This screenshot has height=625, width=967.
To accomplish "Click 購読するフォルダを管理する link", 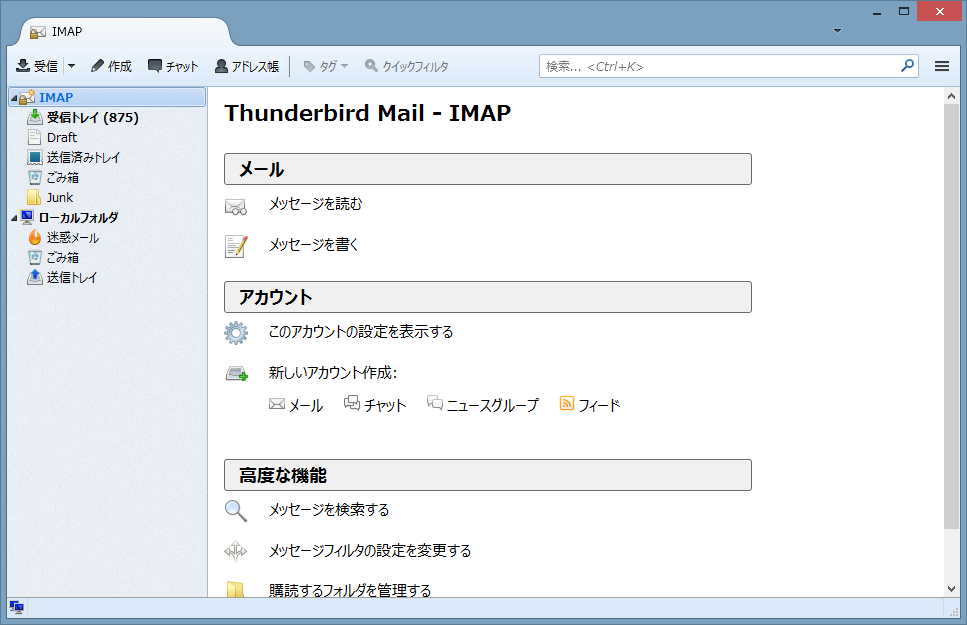I will pos(350,590).
